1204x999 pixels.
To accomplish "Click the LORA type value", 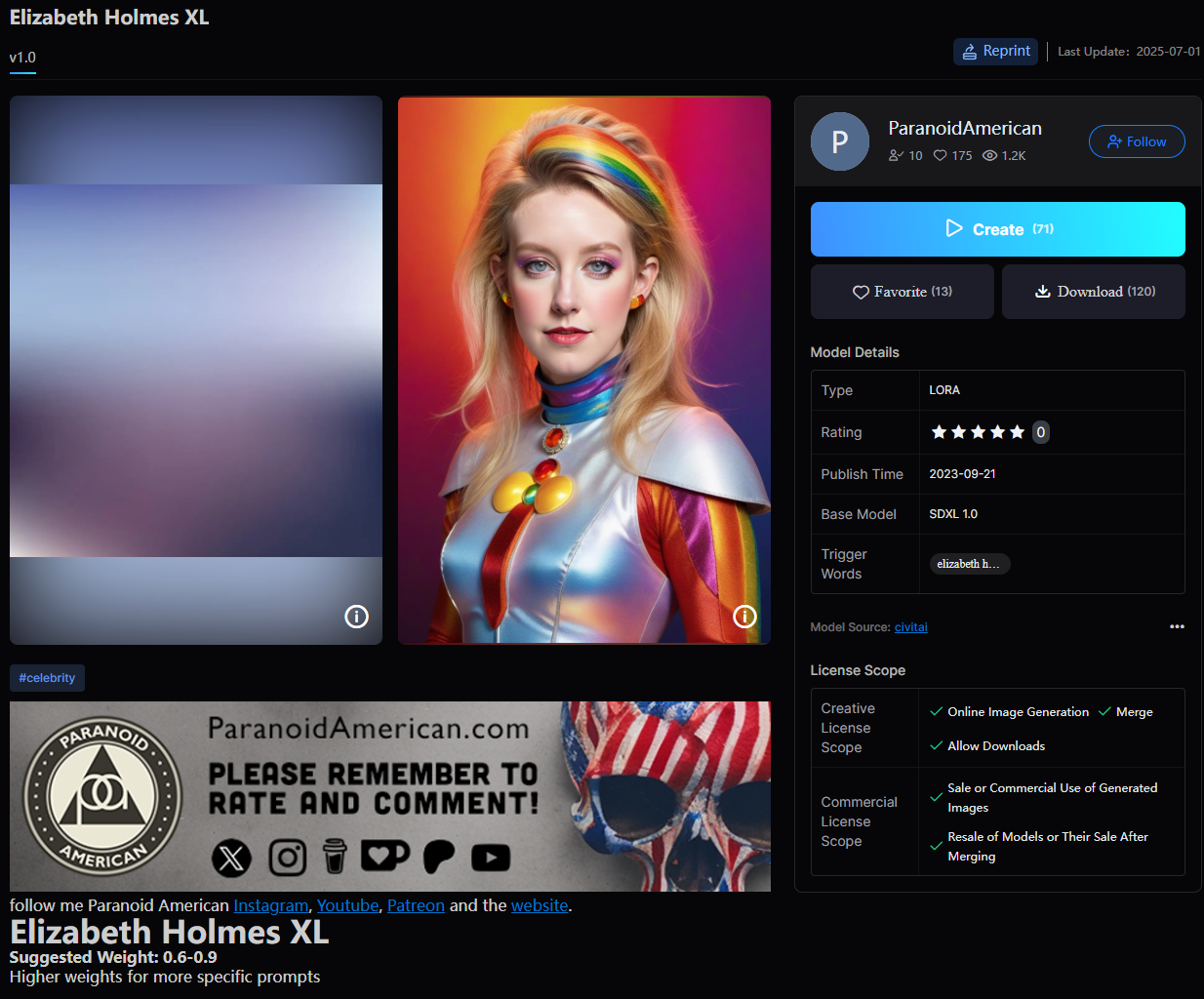I will tap(944, 390).
